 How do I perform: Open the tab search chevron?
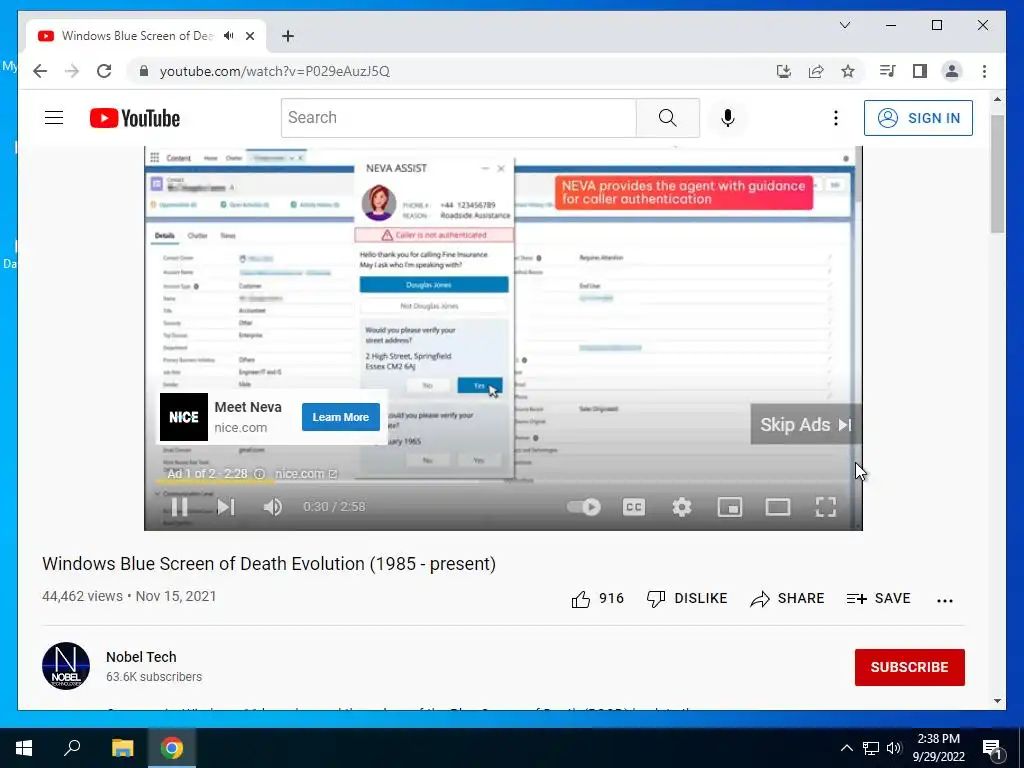[x=844, y=25]
